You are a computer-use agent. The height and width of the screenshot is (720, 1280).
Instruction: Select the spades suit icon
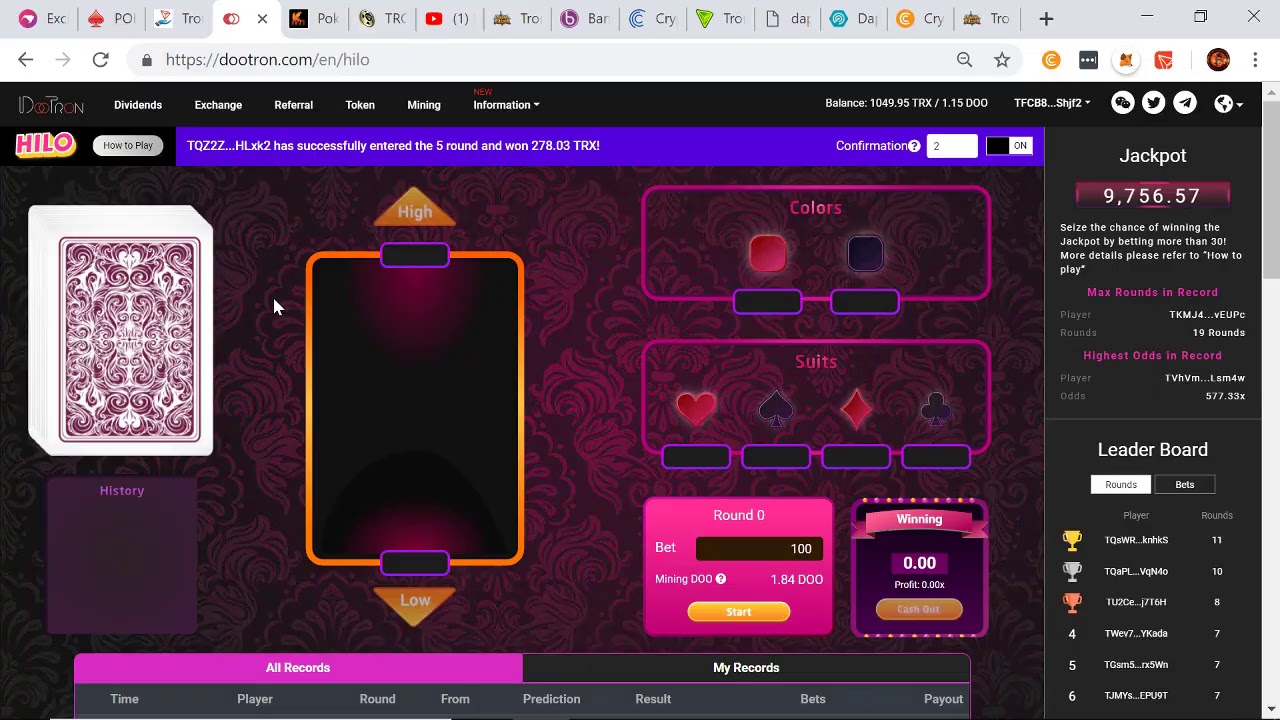click(x=776, y=408)
